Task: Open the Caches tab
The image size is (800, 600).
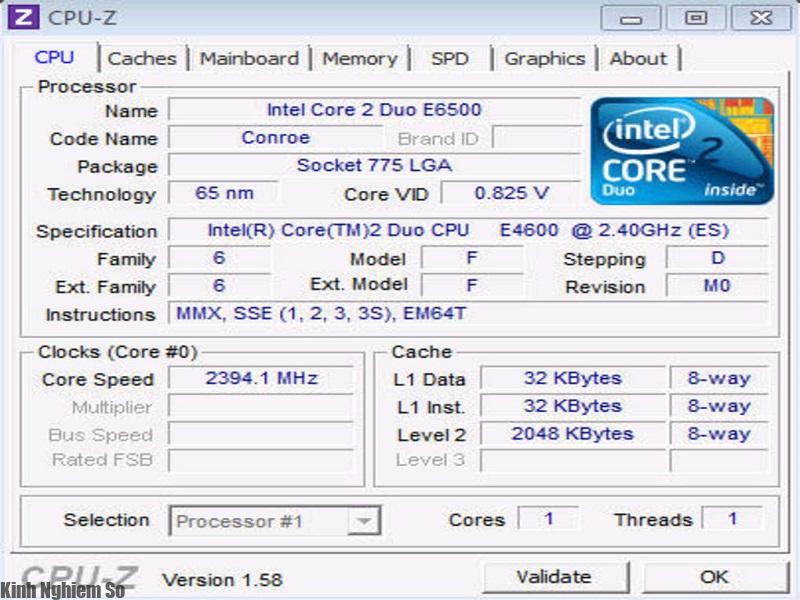Action: tap(142, 59)
